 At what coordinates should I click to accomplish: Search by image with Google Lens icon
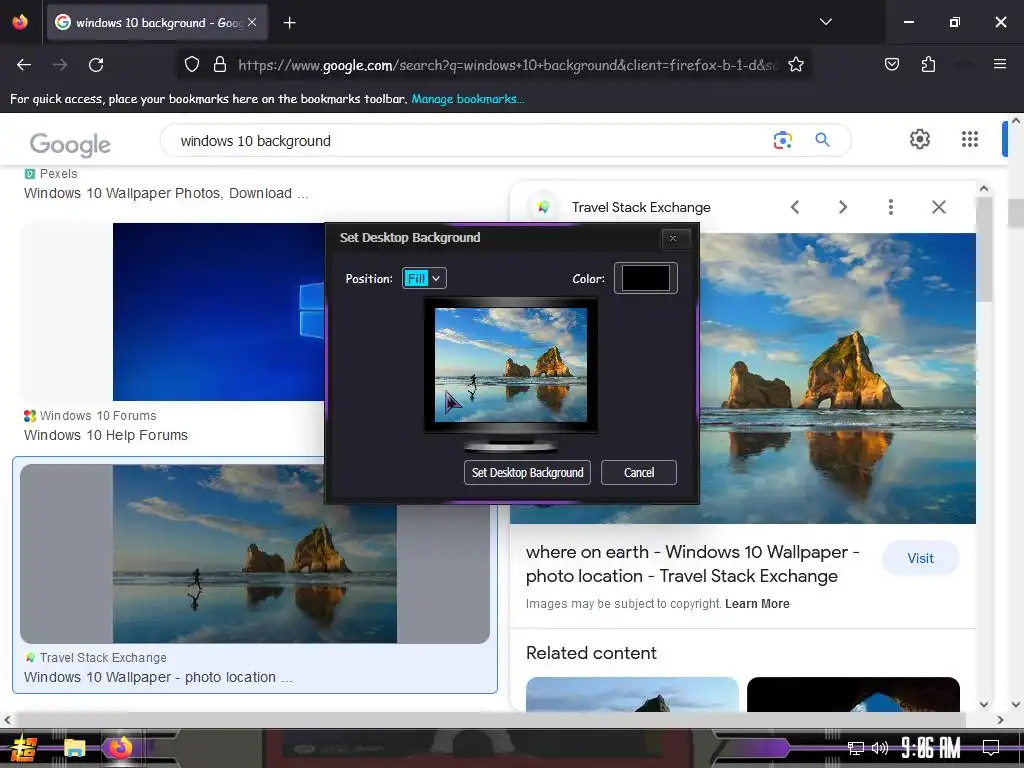(782, 140)
